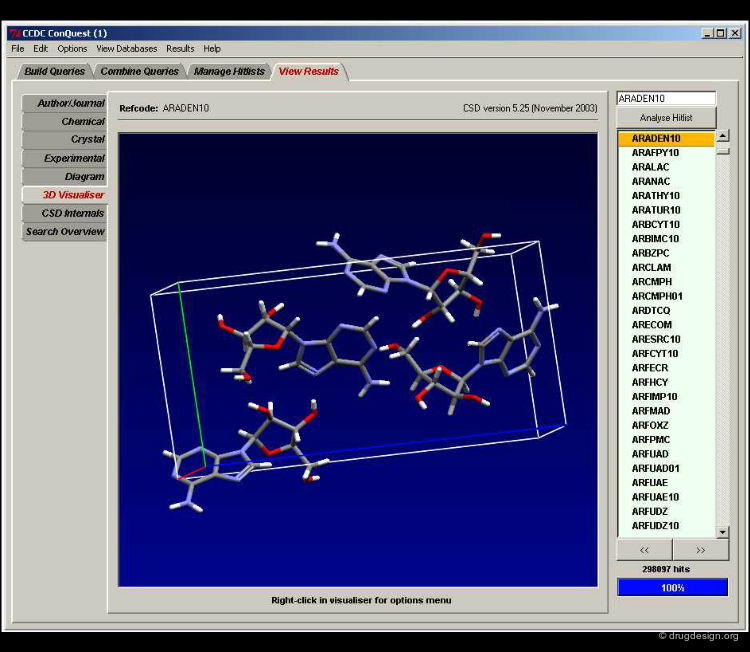This screenshot has width=750, height=652.
Task: Select ARAFPY10 in the hitlist
Action: click(x=666, y=153)
